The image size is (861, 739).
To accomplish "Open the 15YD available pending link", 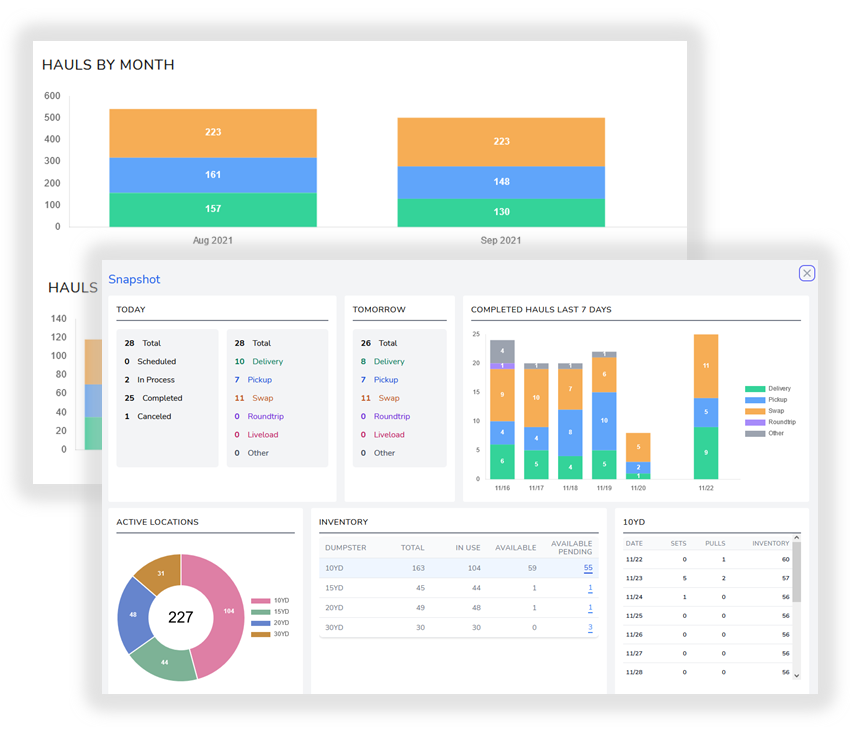I will pyautogui.click(x=590, y=588).
